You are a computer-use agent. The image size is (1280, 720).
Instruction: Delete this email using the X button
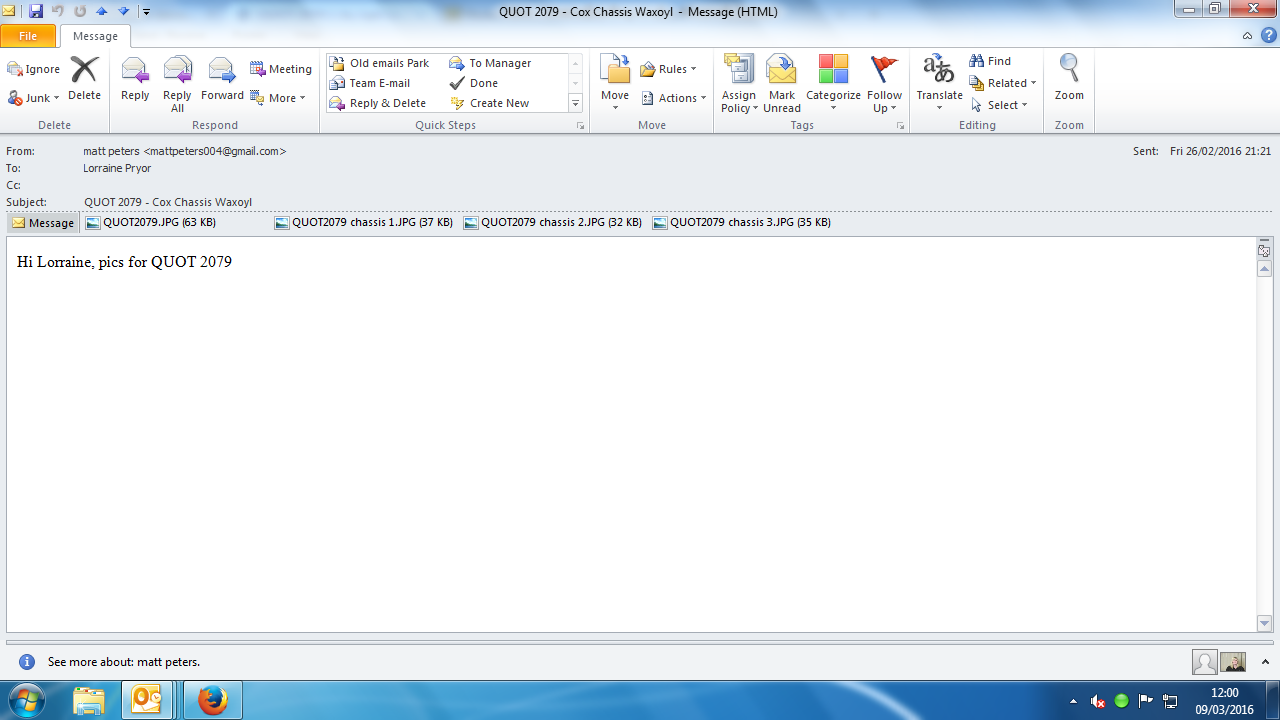84,79
